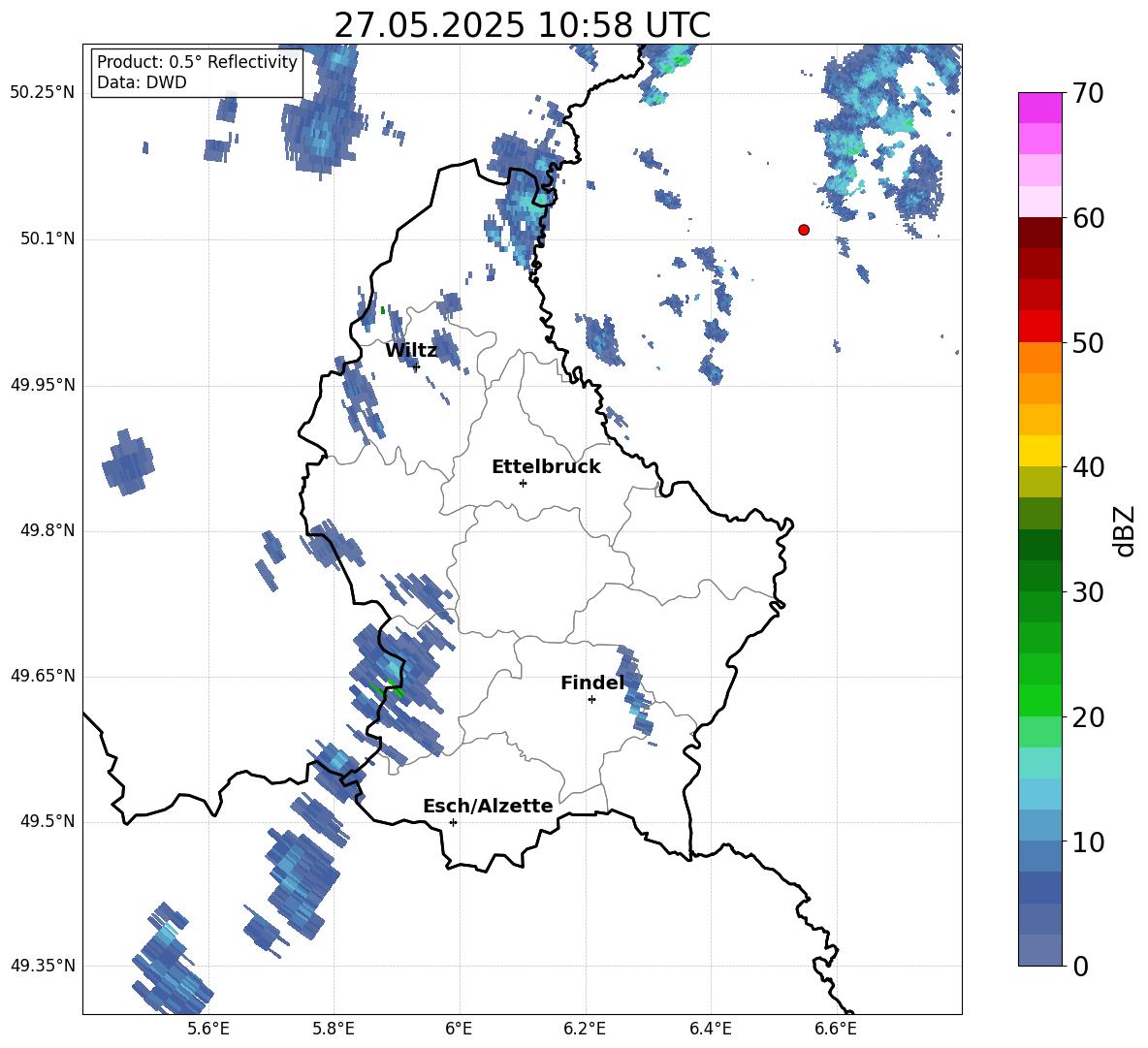Click the dark green colorbar segment above 30
The width and height of the screenshot is (1148, 1048).
pos(1040,576)
